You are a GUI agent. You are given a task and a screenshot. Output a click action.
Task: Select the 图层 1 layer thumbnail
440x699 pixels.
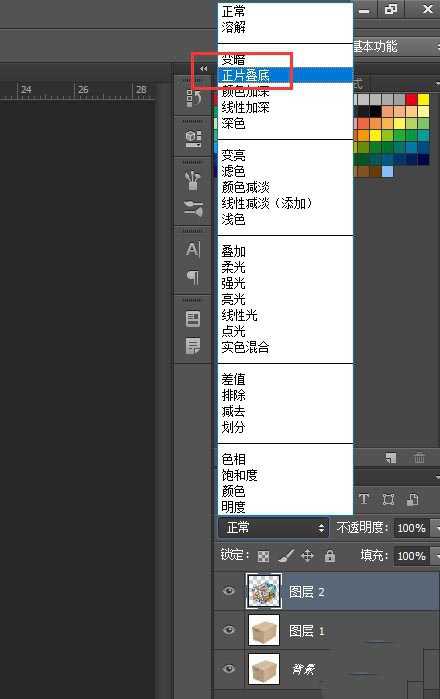263,630
